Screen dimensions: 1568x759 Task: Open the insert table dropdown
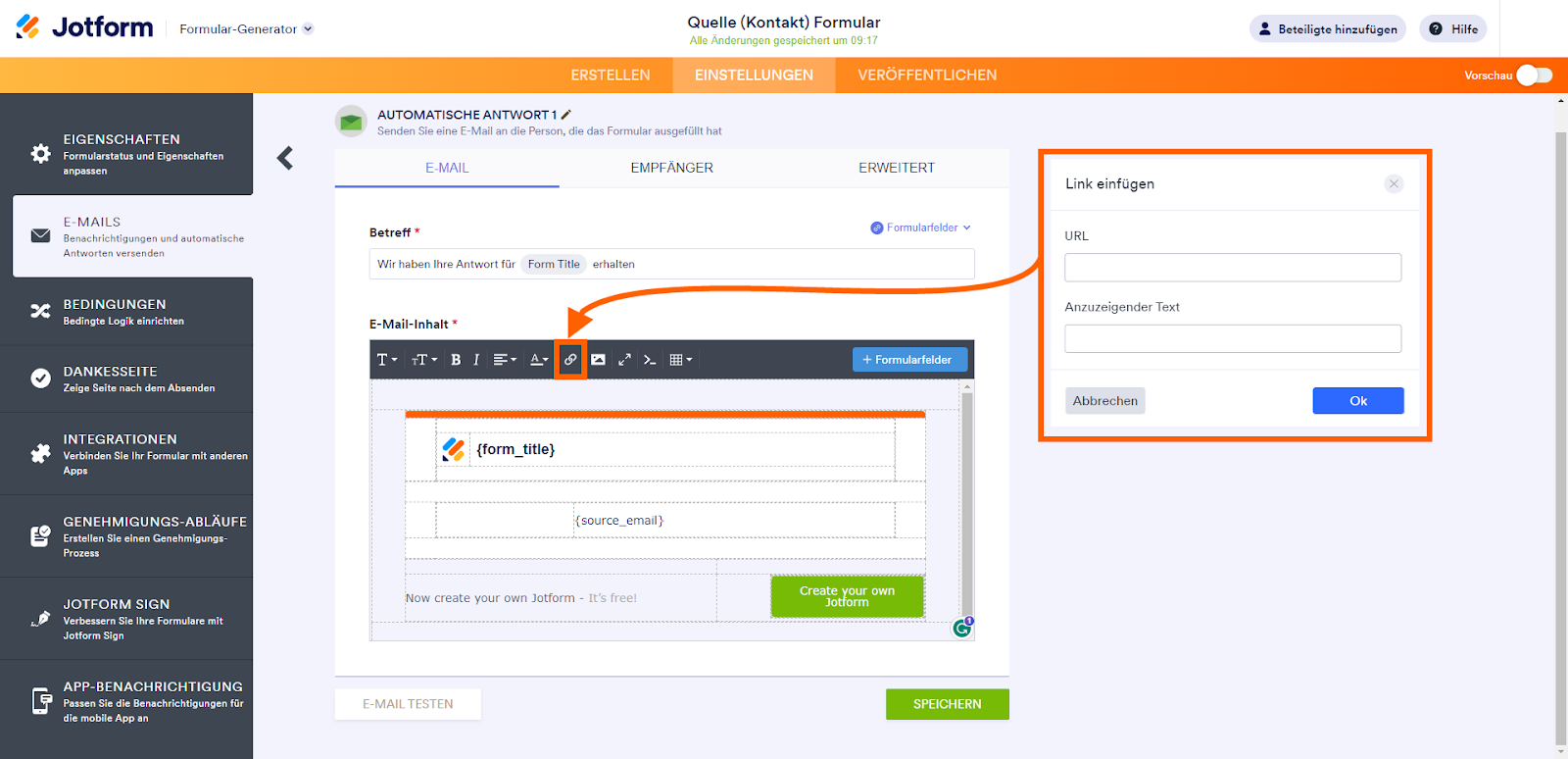click(x=681, y=360)
